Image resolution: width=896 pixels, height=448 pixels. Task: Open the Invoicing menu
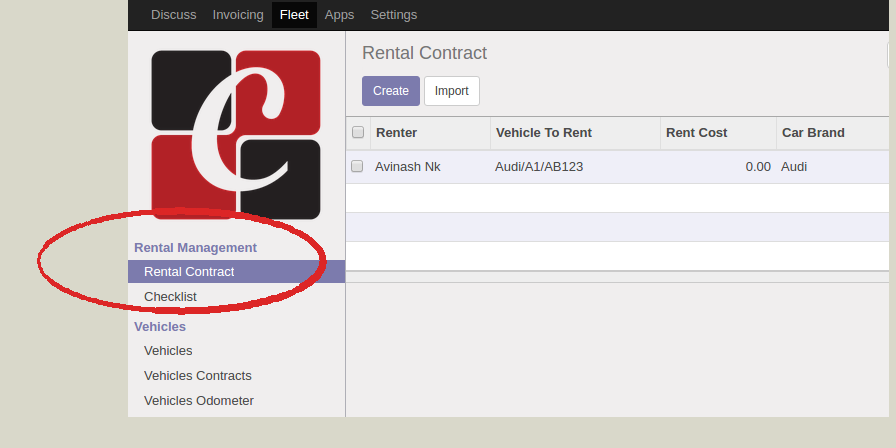[x=238, y=15]
